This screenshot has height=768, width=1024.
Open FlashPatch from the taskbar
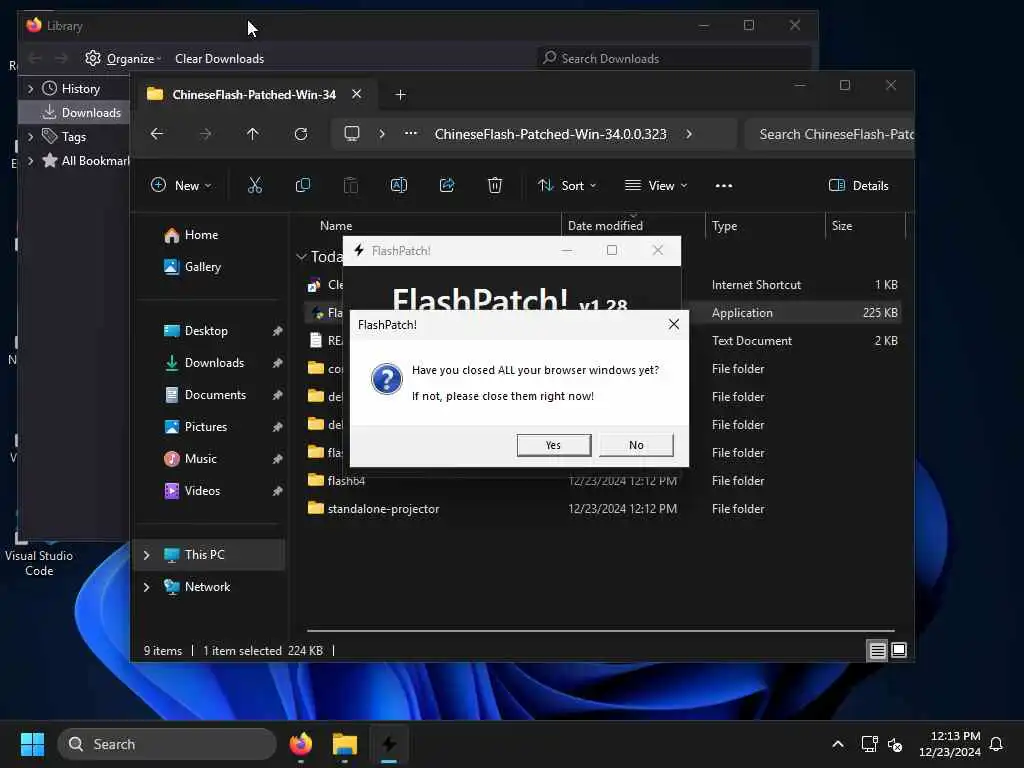(389, 744)
